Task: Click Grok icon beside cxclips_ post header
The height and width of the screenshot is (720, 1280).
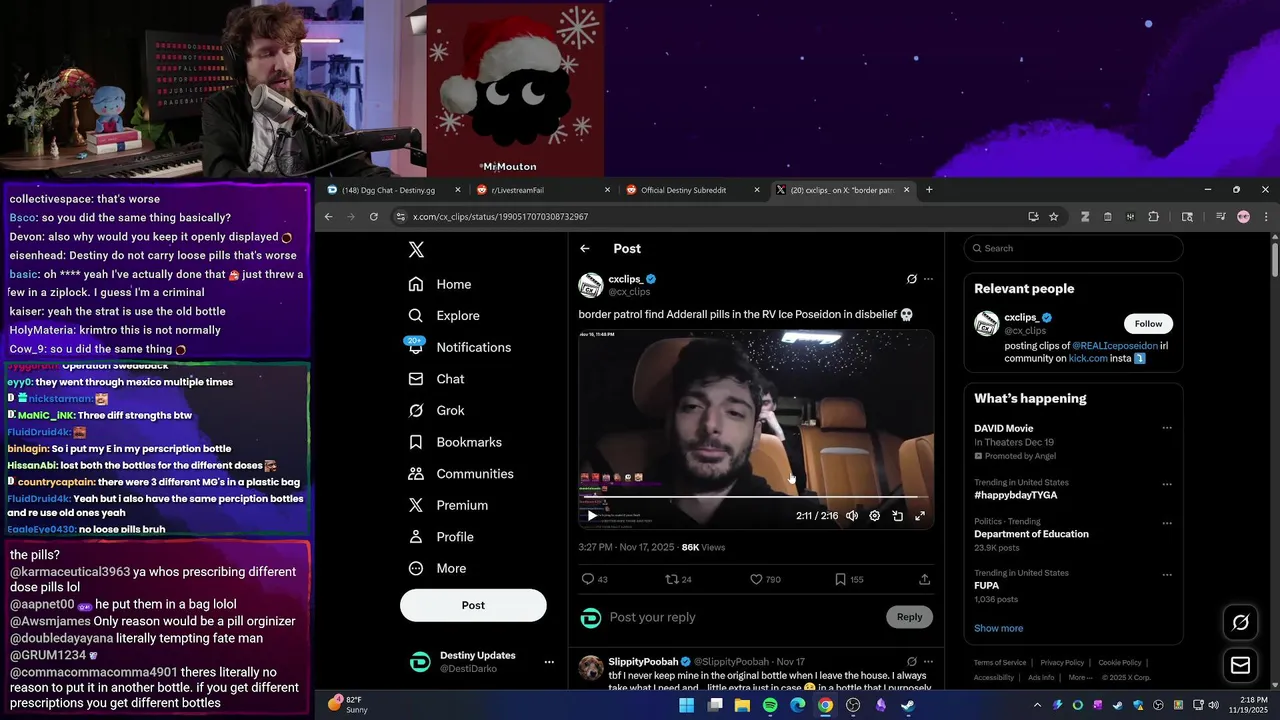Action: click(x=911, y=279)
